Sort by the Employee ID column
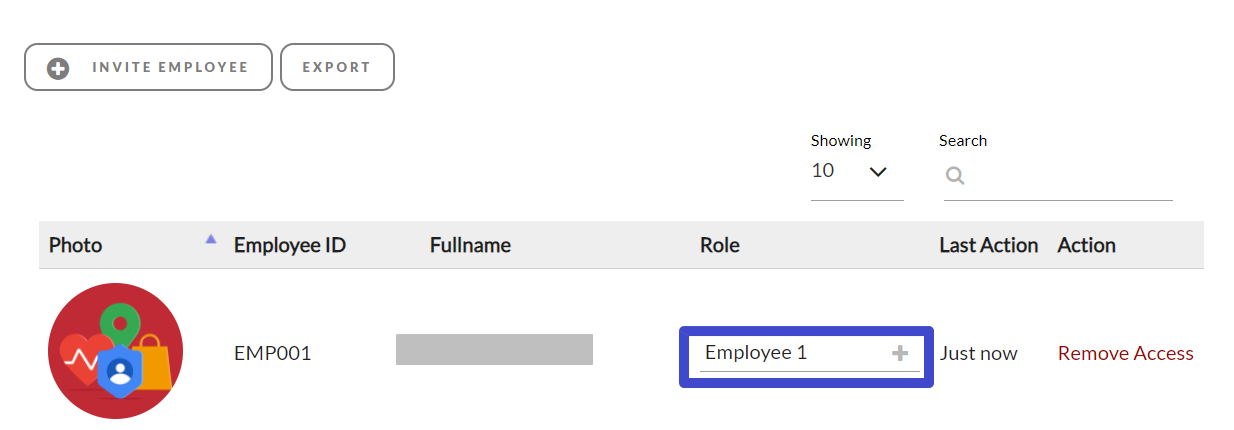The width and height of the screenshot is (1234, 430). (x=290, y=245)
